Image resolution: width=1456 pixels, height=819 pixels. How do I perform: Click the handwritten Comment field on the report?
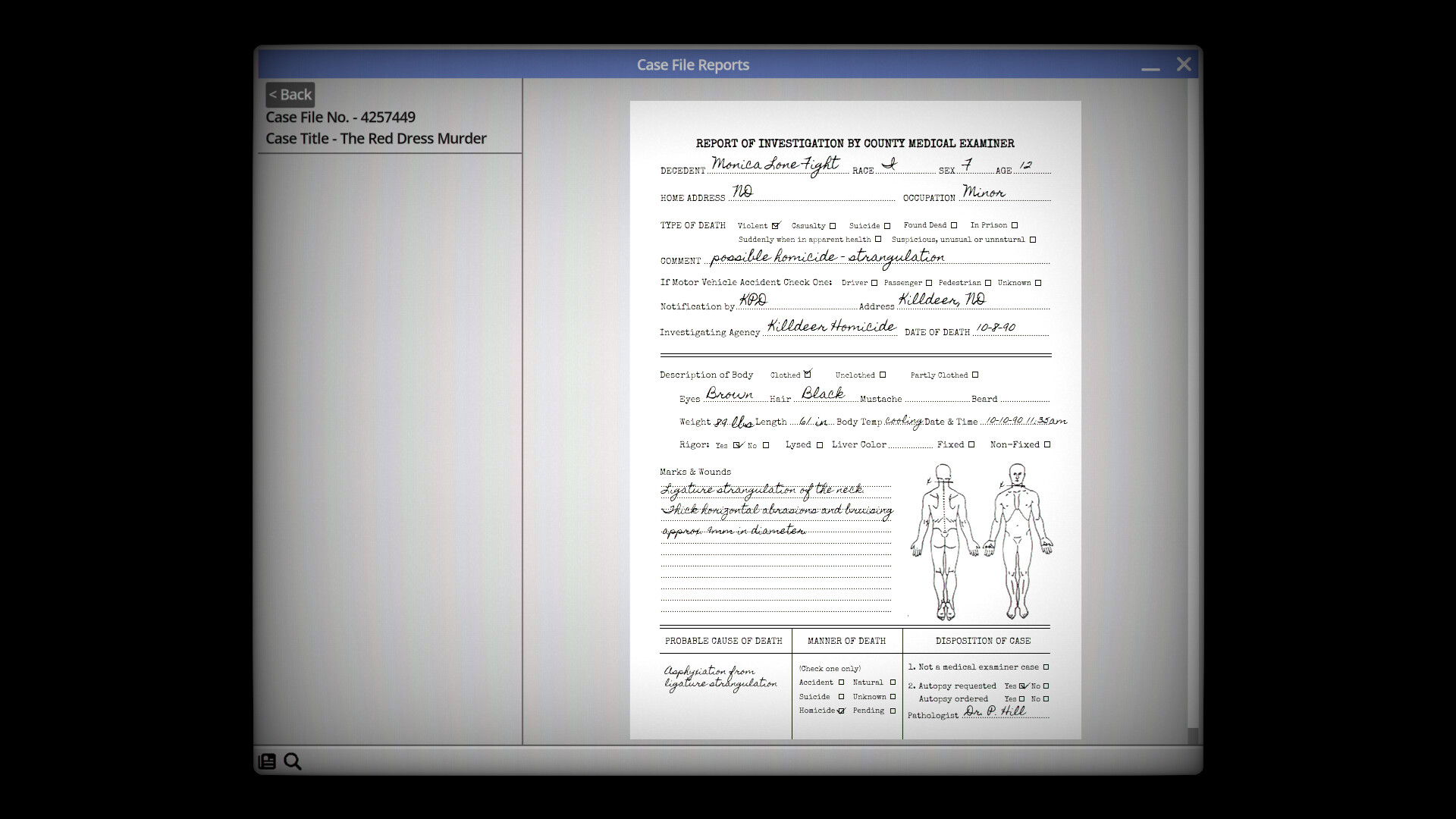827,258
